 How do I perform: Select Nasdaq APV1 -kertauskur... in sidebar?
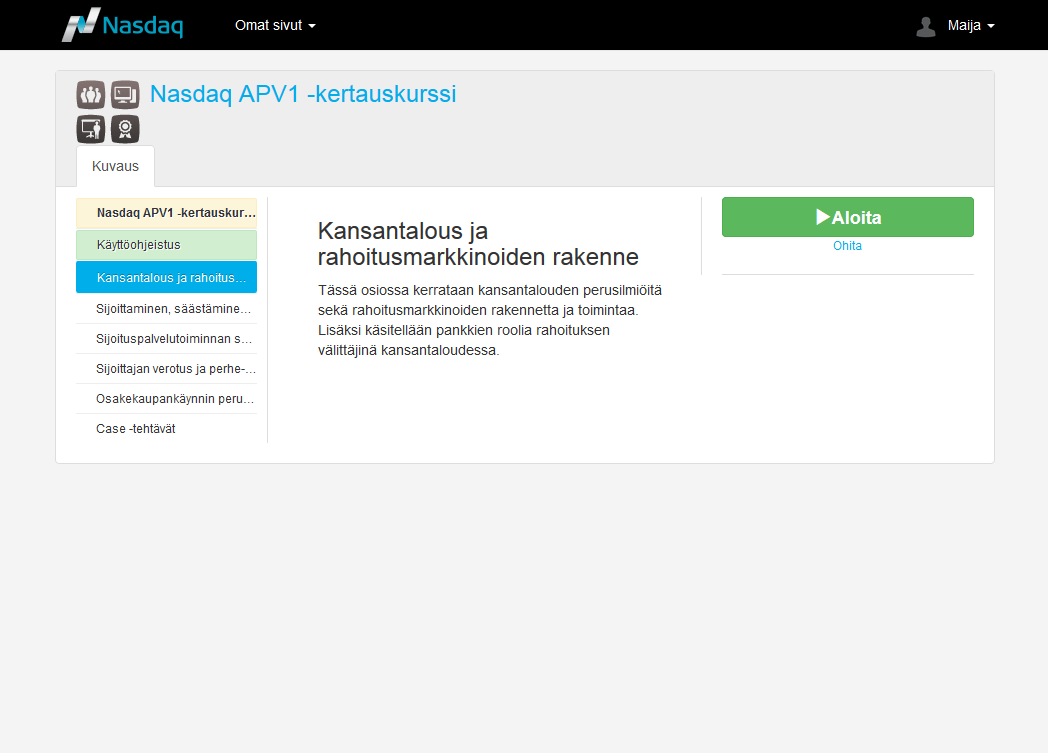tap(166, 213)
